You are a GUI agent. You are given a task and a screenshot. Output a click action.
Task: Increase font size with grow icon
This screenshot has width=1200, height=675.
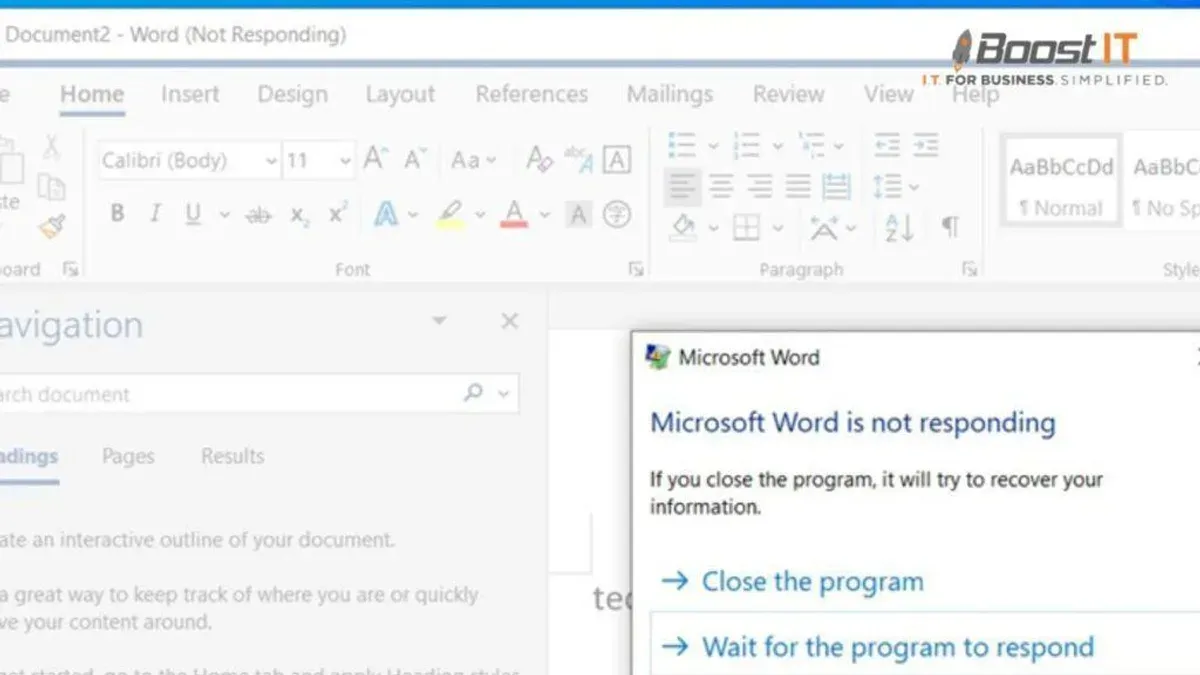(x=375, y=159)
